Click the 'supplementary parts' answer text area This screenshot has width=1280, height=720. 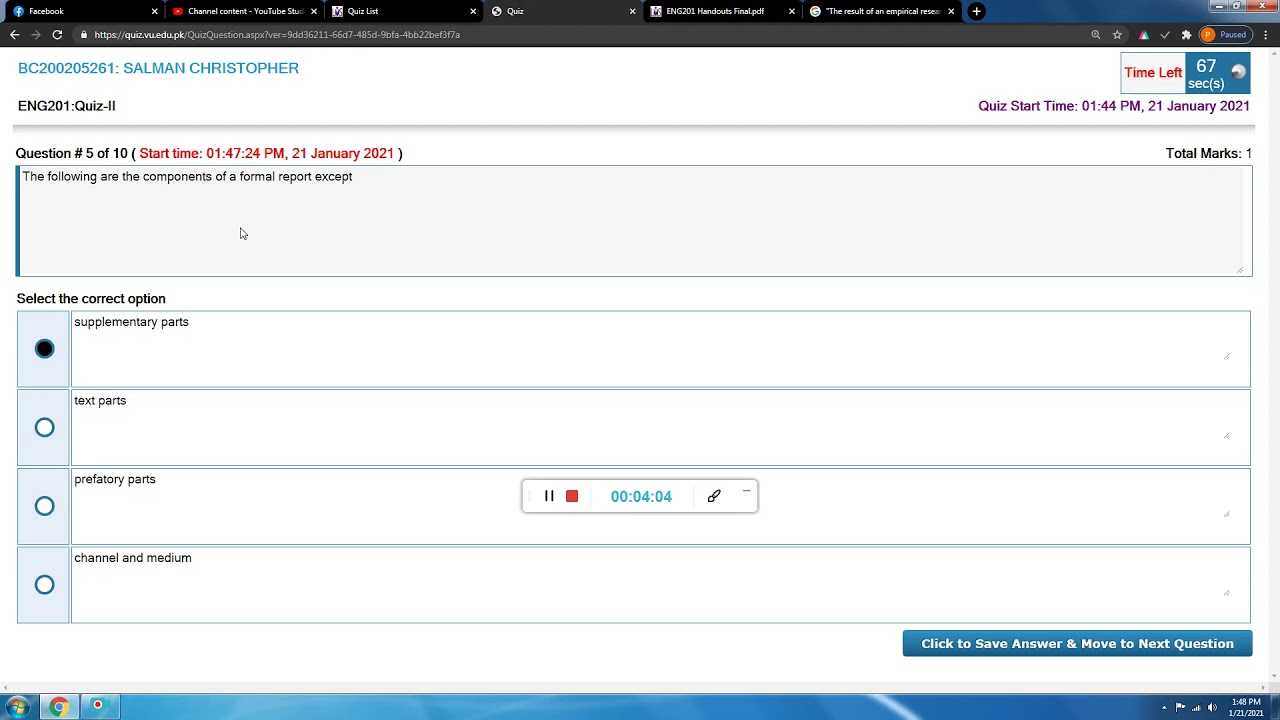click(660, 349)
